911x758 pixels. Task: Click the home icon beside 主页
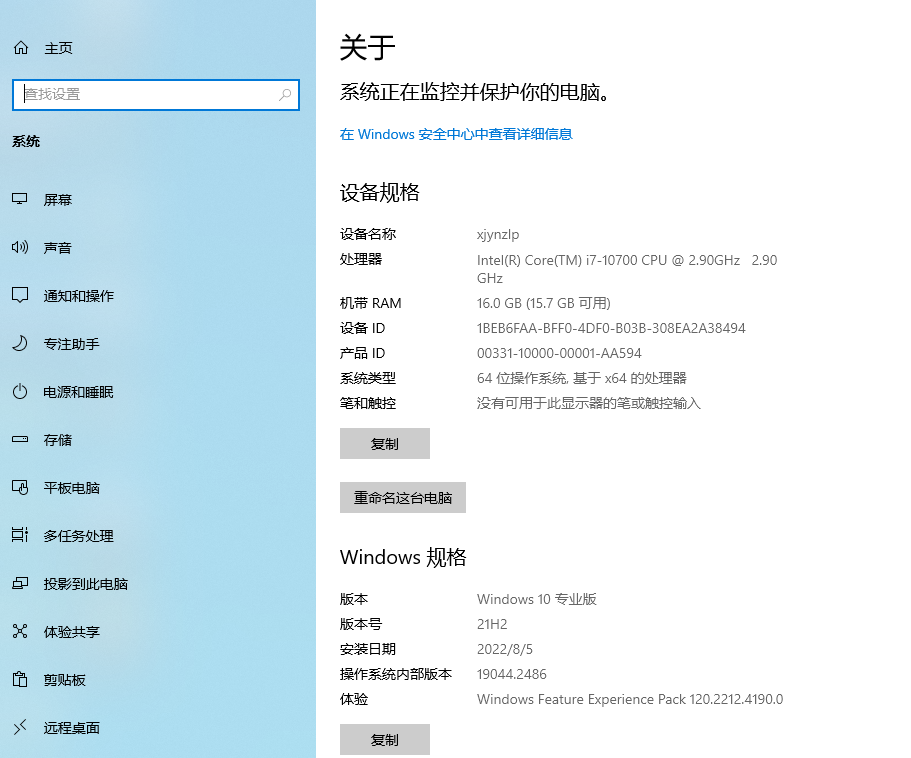point(21,48)
